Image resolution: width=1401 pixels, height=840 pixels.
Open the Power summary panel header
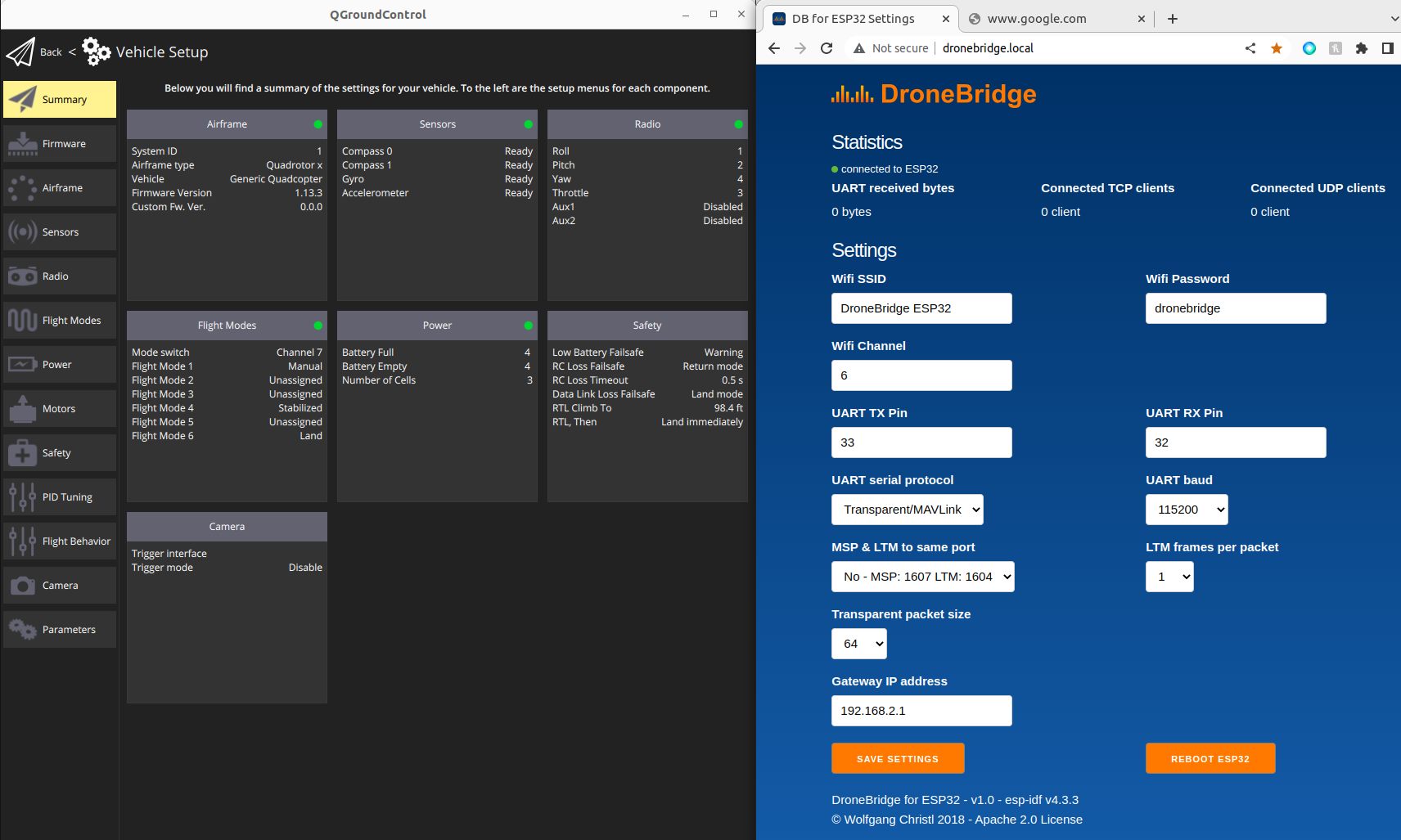tap(437, 326)
